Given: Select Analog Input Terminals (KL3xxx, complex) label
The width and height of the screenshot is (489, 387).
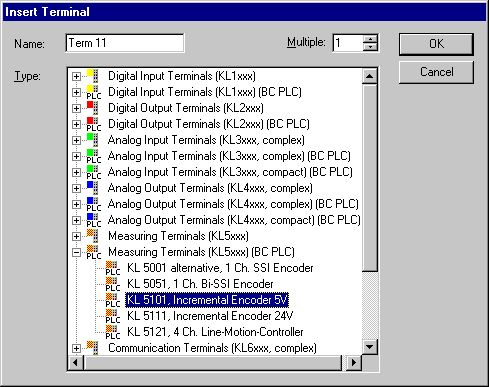Looking at the screenshot, I should click(206, 140).
